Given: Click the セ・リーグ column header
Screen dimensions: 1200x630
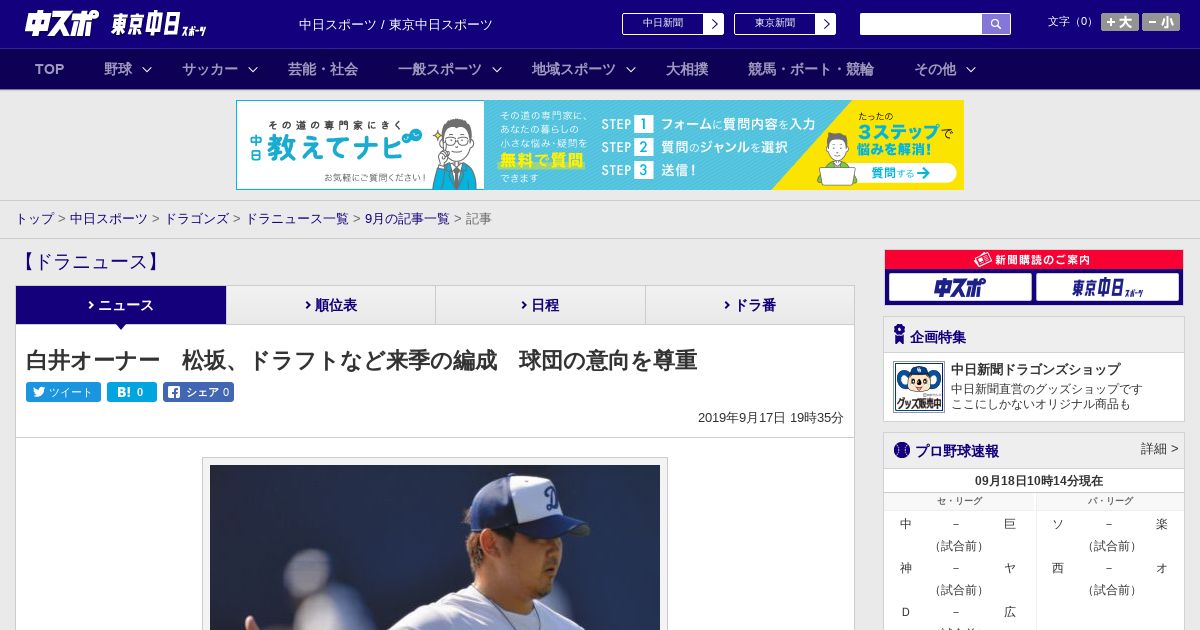Looking at the screenshot, I should click(x=960, y=501).
